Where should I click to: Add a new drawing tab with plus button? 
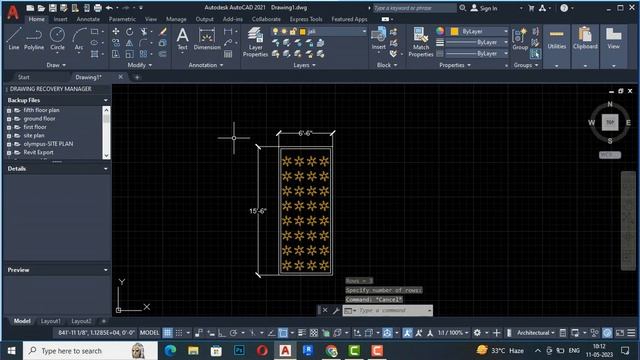point(137,77)
